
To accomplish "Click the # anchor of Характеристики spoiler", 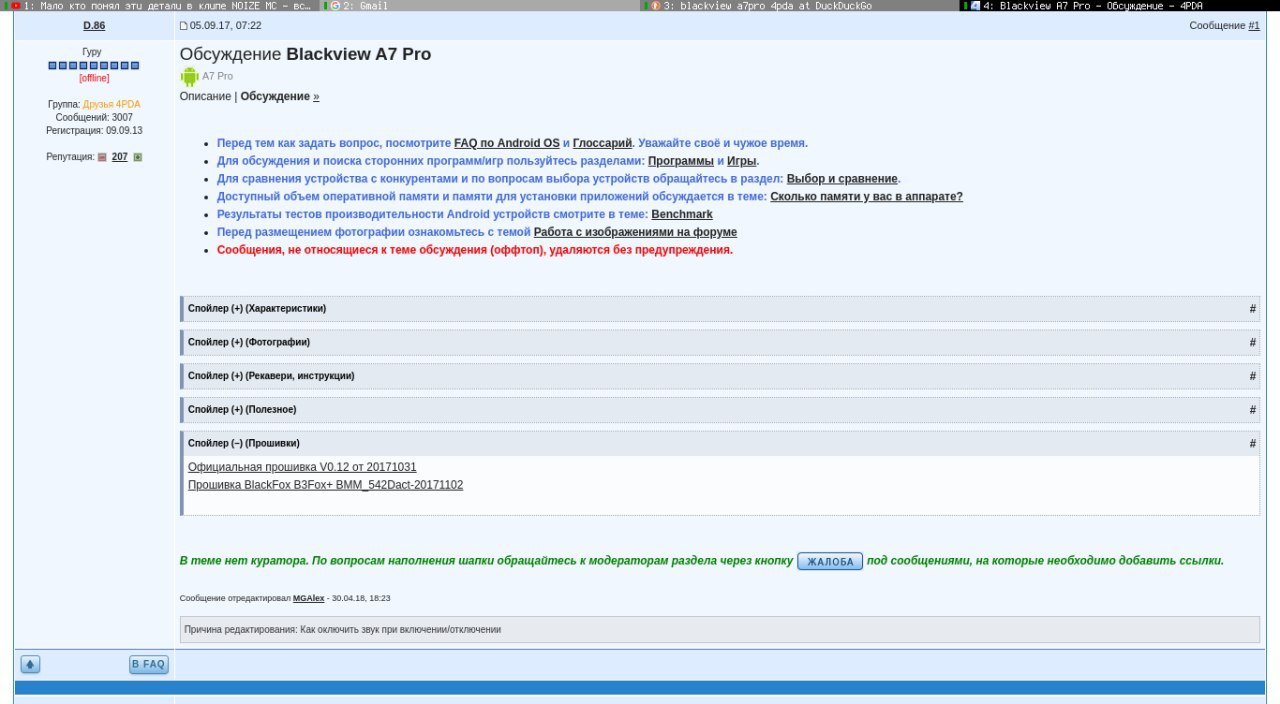I will click(x=1252, y=308).
